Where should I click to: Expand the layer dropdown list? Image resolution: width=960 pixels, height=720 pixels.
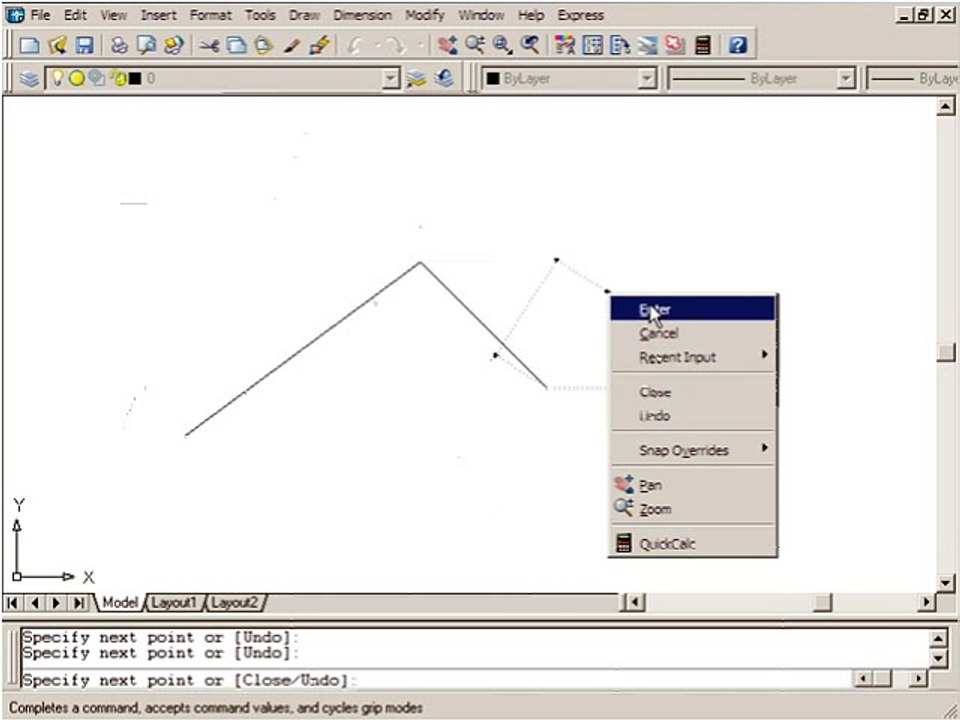point(390,78)
